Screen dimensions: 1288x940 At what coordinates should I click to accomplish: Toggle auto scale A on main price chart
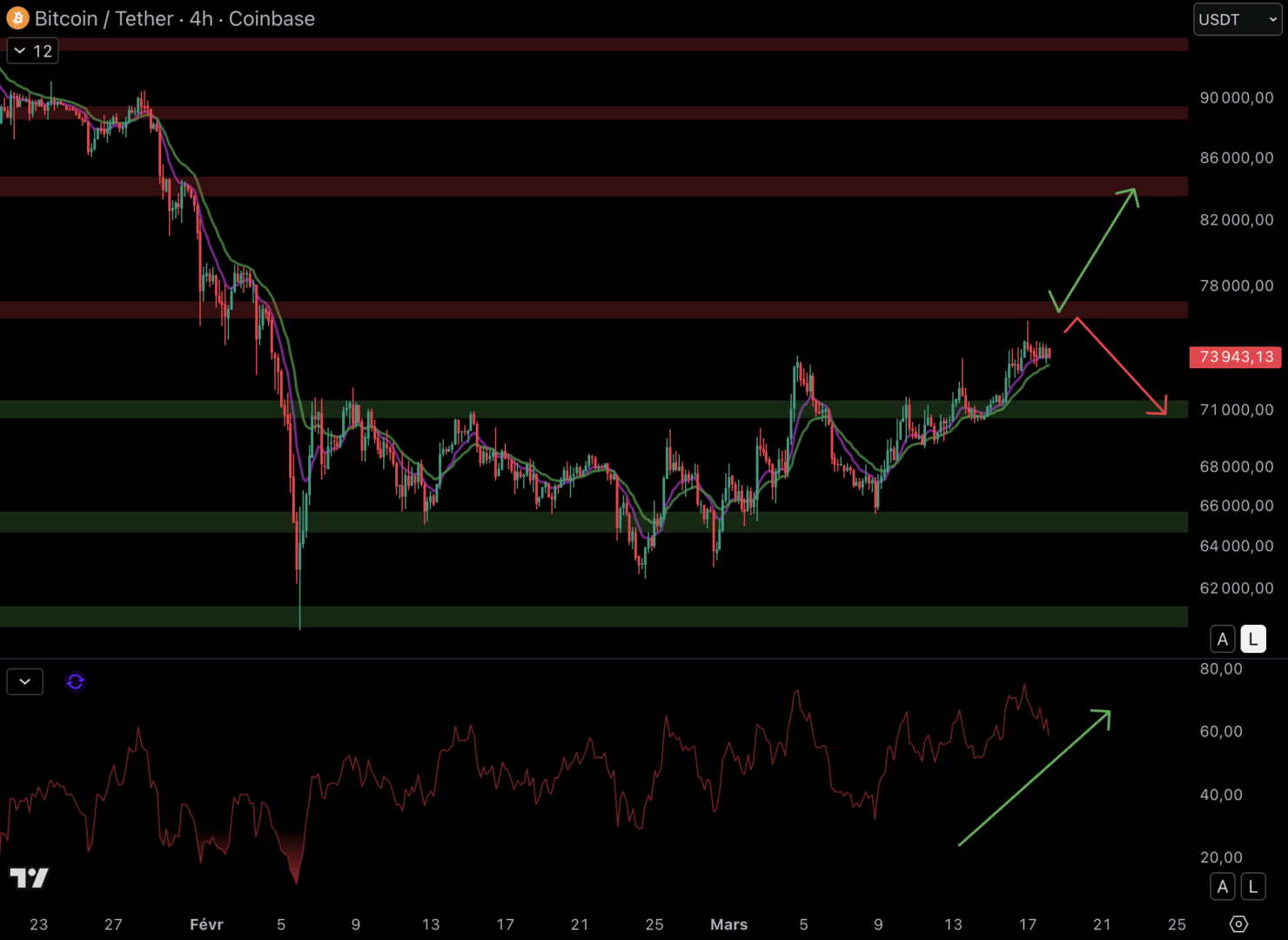tap(1222, 639)
